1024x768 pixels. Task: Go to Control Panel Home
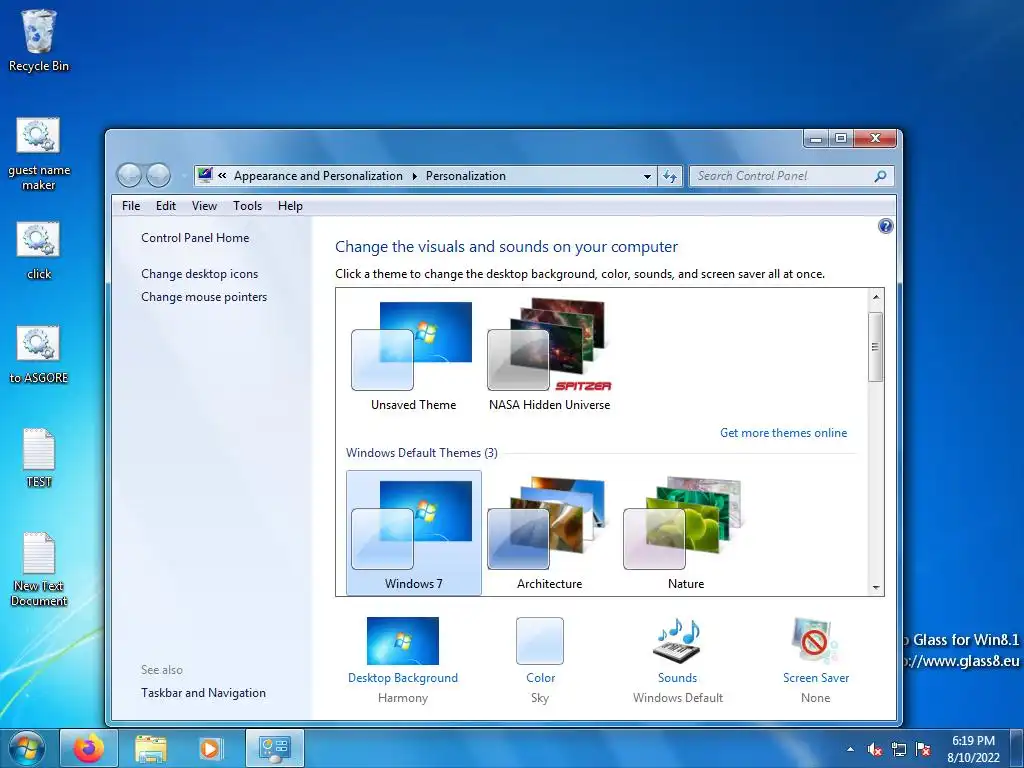pyautogui.click(x=195, y=238)
